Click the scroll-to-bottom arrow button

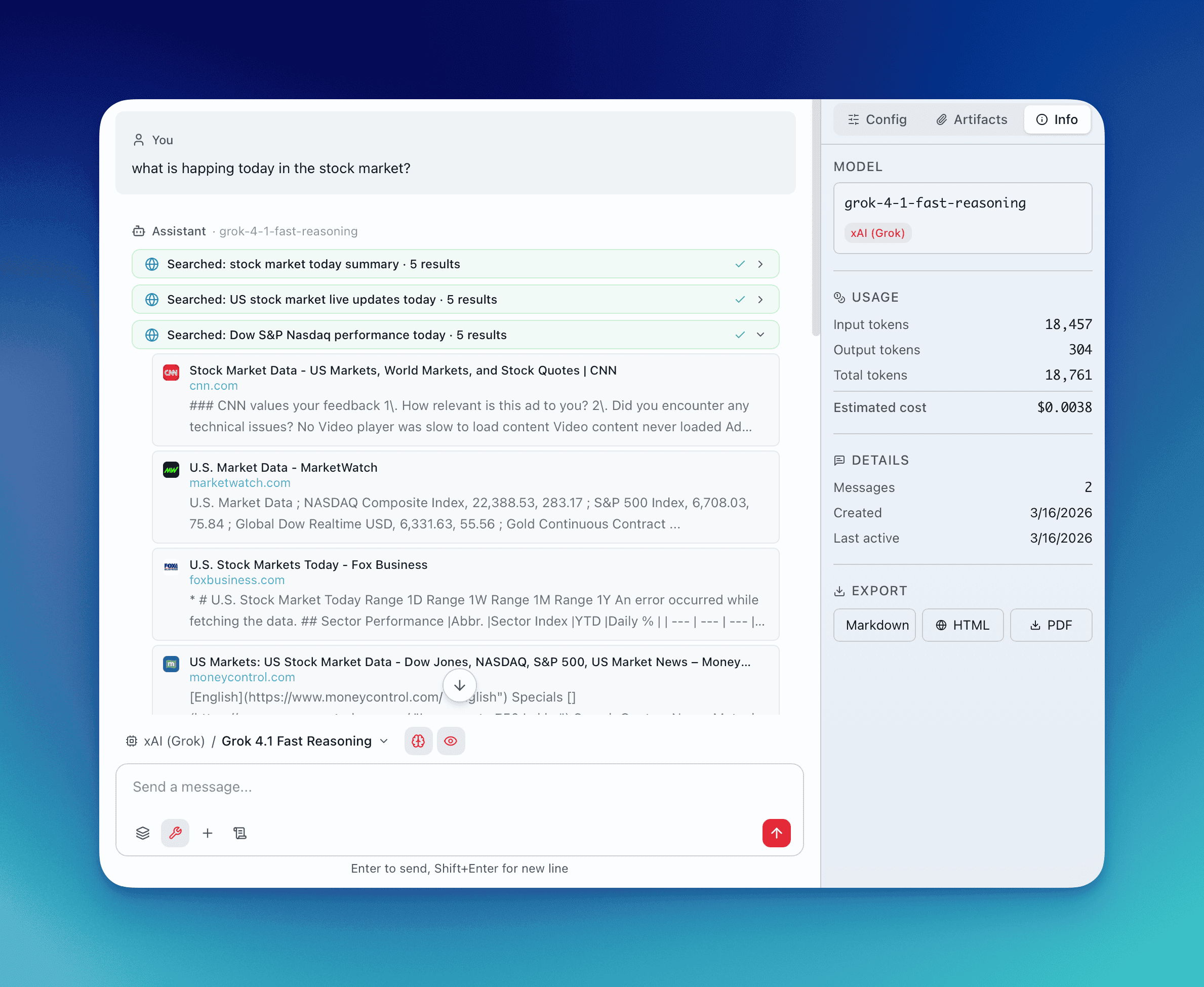460,685
